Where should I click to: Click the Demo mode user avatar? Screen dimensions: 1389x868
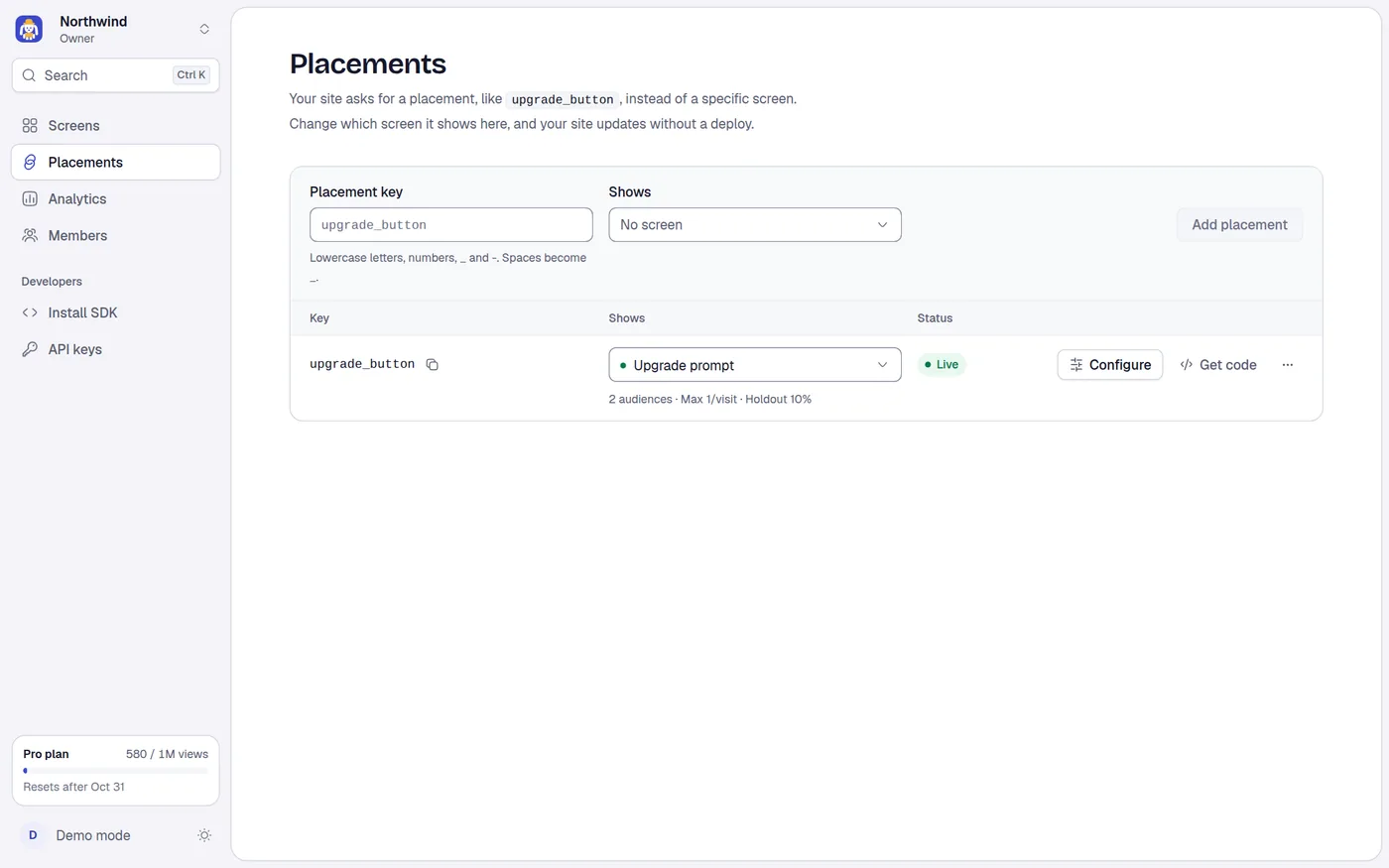pyautogui.click(x=33, y=835)
